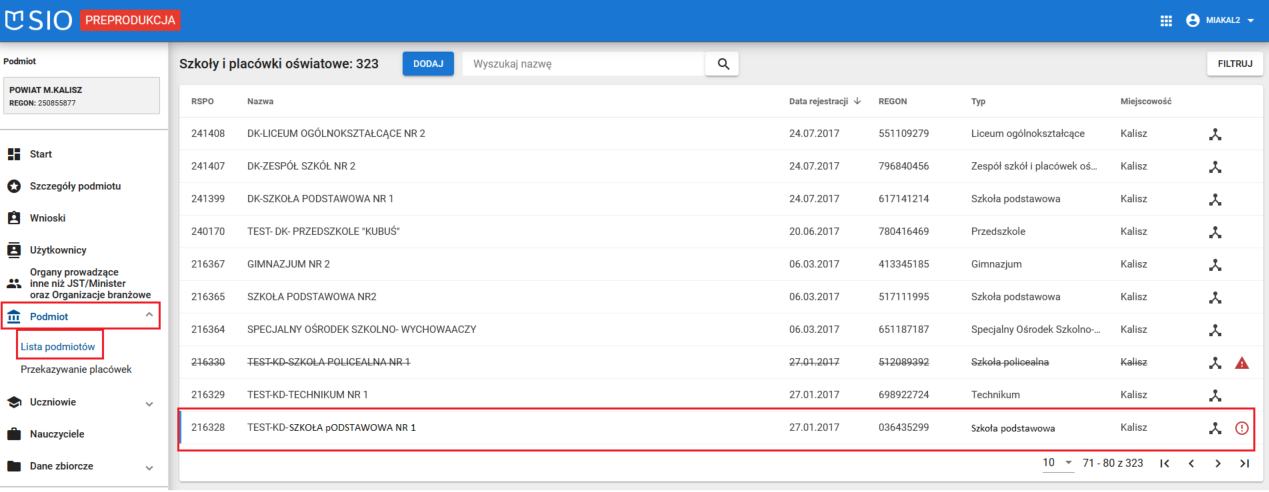The height and width of the screenshot is (492, 1269).
Task: Click red warning triangle on SZKOŁA POLICEALNA row
Action: pyautogui.click(x=1242, y=362)
